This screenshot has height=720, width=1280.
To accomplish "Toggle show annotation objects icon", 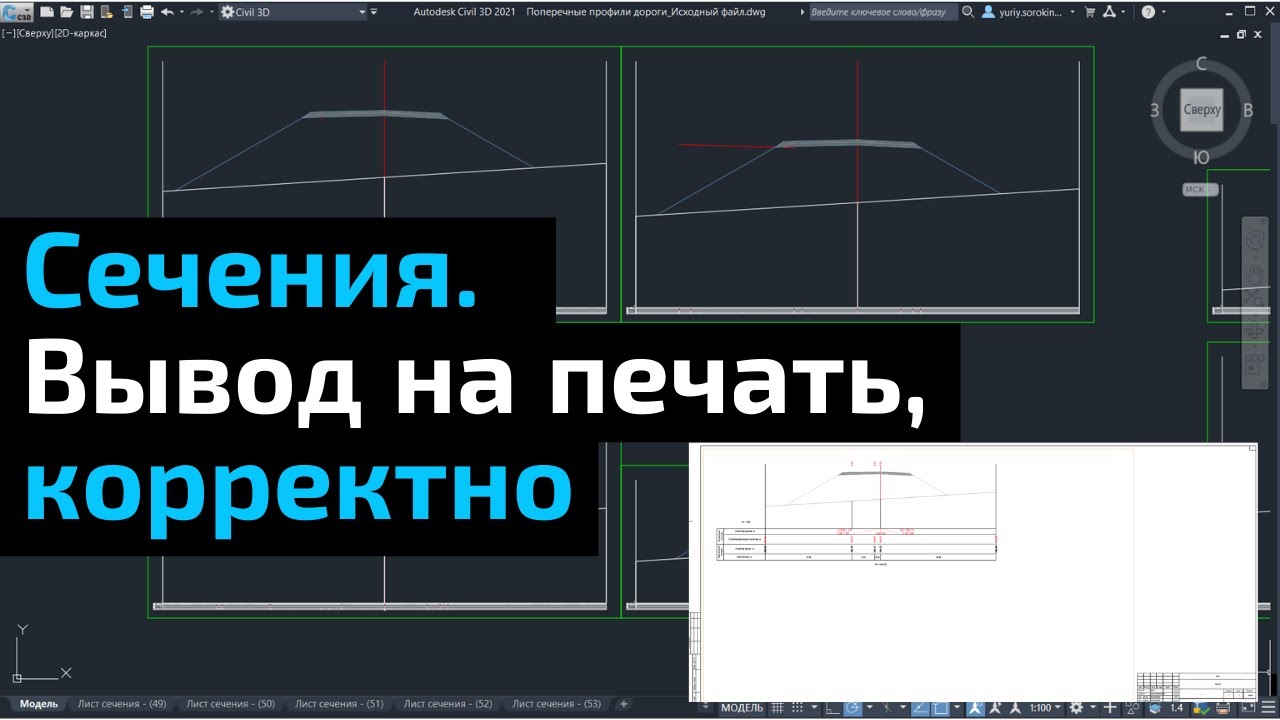I will click(975, 708).
